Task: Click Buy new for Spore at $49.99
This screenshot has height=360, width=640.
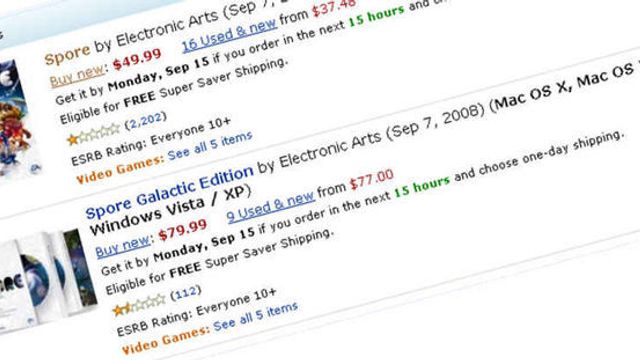Action: pyautogui.click(x=77, y=76)
